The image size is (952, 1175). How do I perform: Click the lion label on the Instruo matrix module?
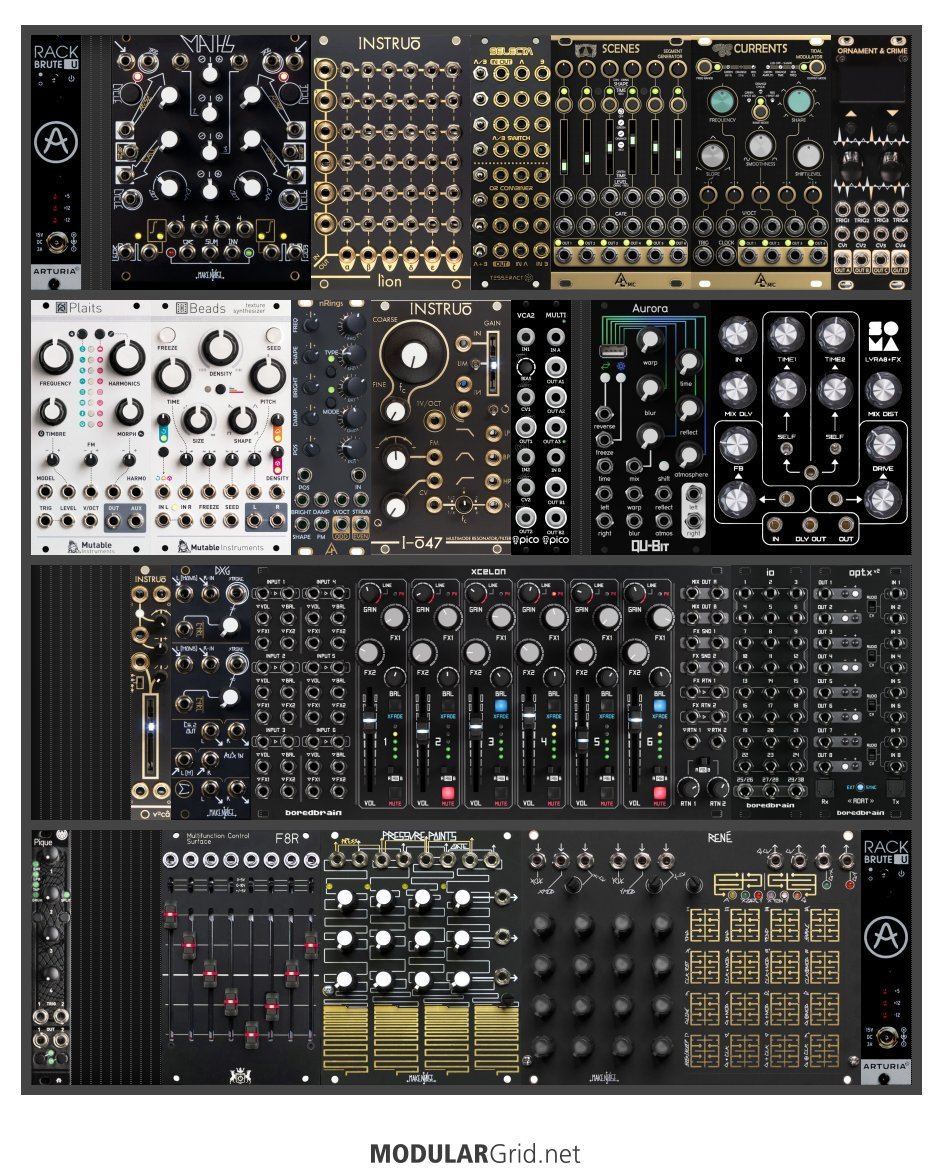point(390,281)
